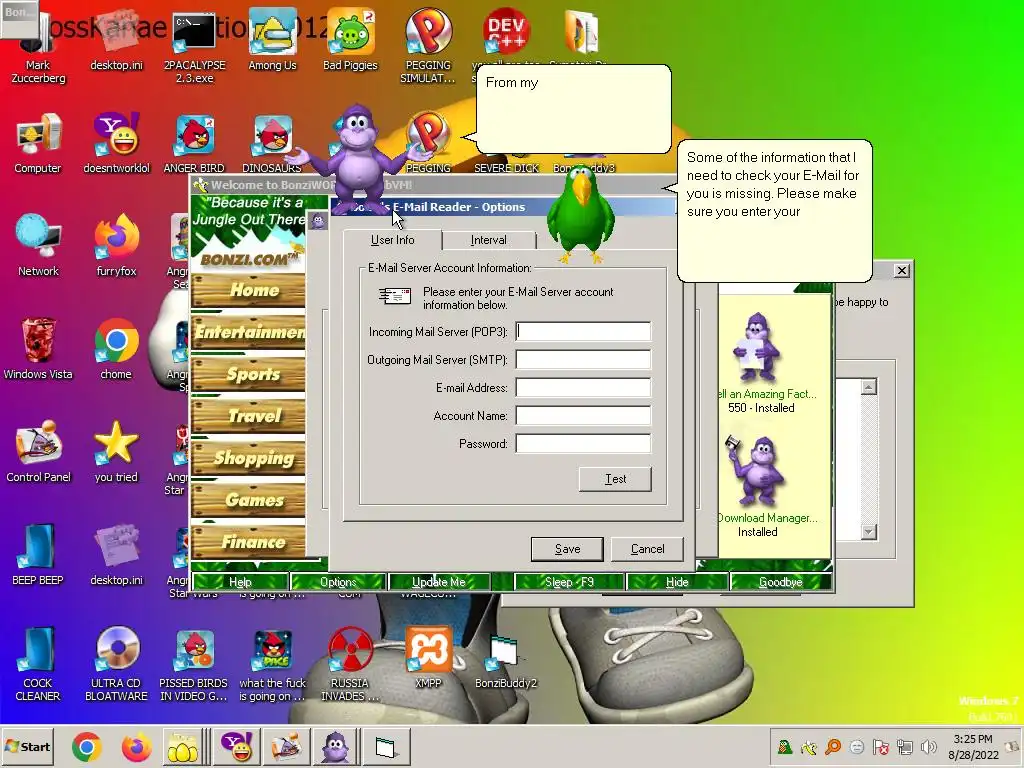Click the E-mail Address field
Image resolution: width=1024 pixels, height=768 pixels.
point(583,387)
